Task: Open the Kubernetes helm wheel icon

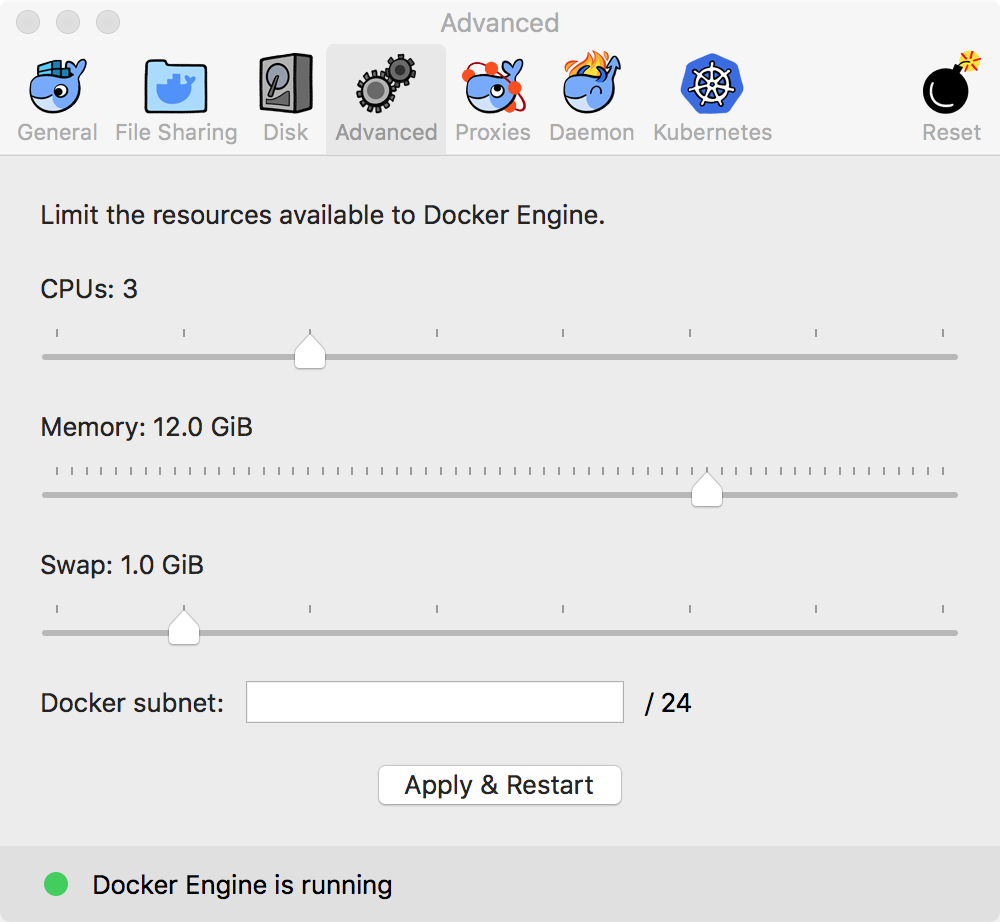Action: [712, 84]
